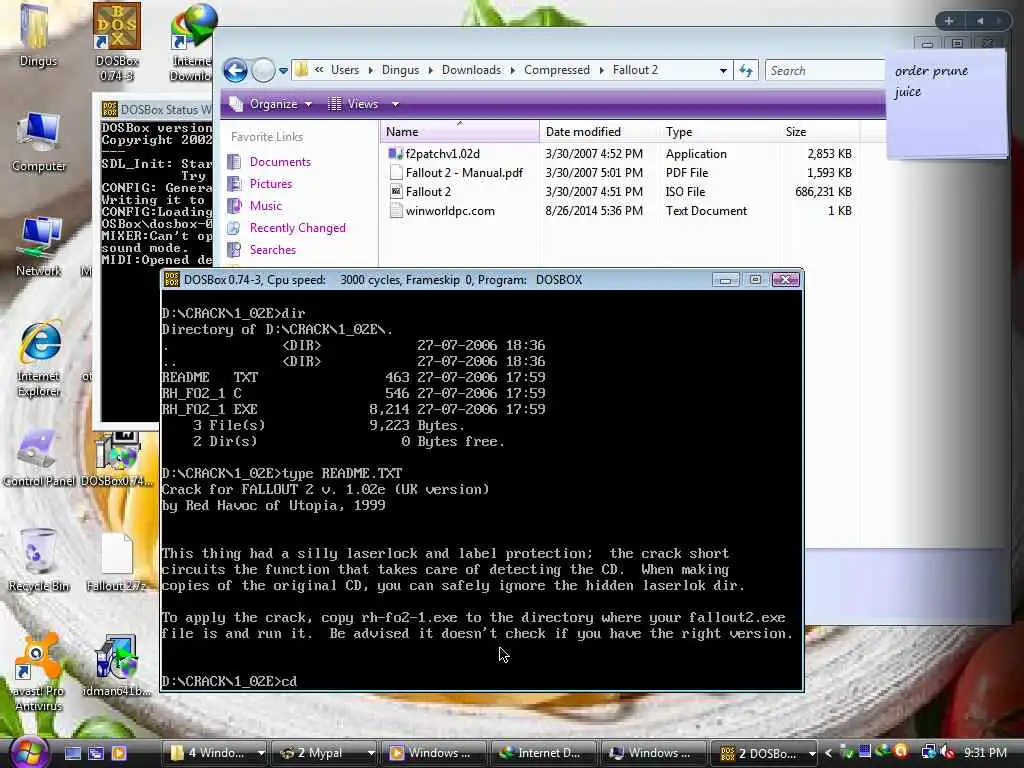1024x768 pixels.
Task: Add a new sticky note with plus button
Action: pyautogui.click(x=948, y=21)
